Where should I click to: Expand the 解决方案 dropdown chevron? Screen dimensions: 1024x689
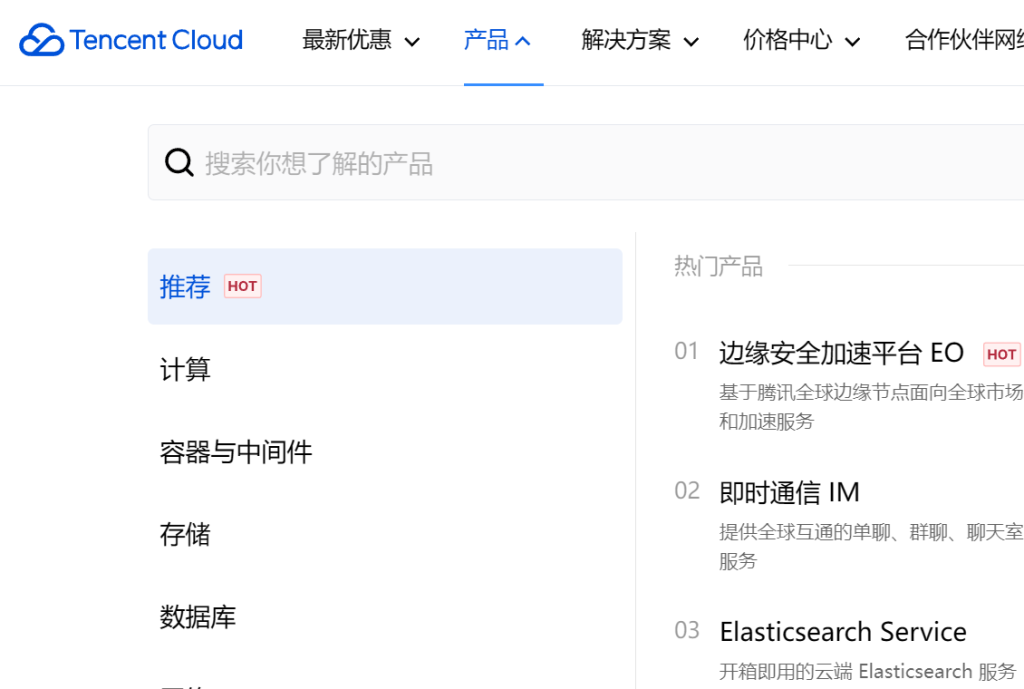click(691, 42)
